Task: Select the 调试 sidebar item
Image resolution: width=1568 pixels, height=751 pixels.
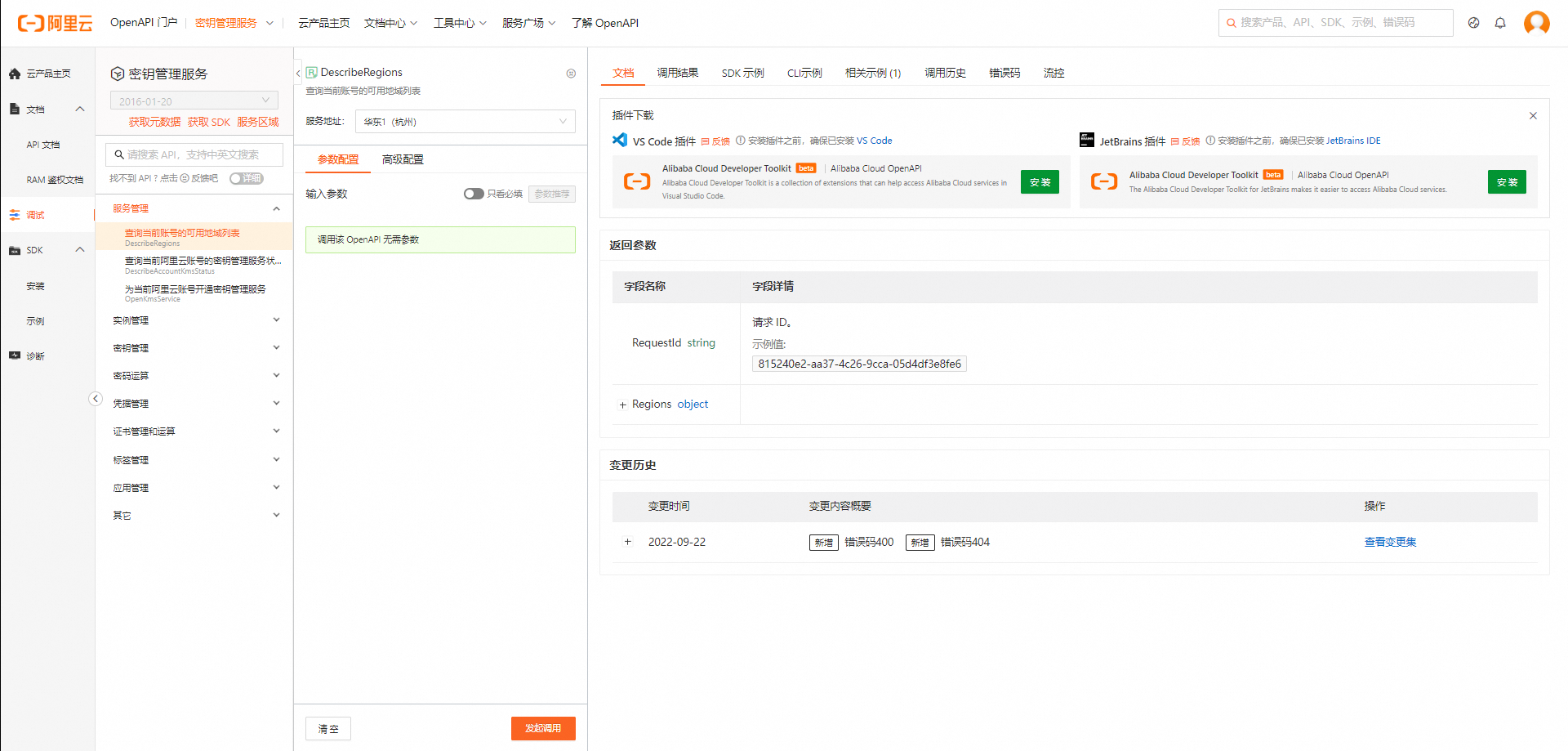Action: point(47,215)
